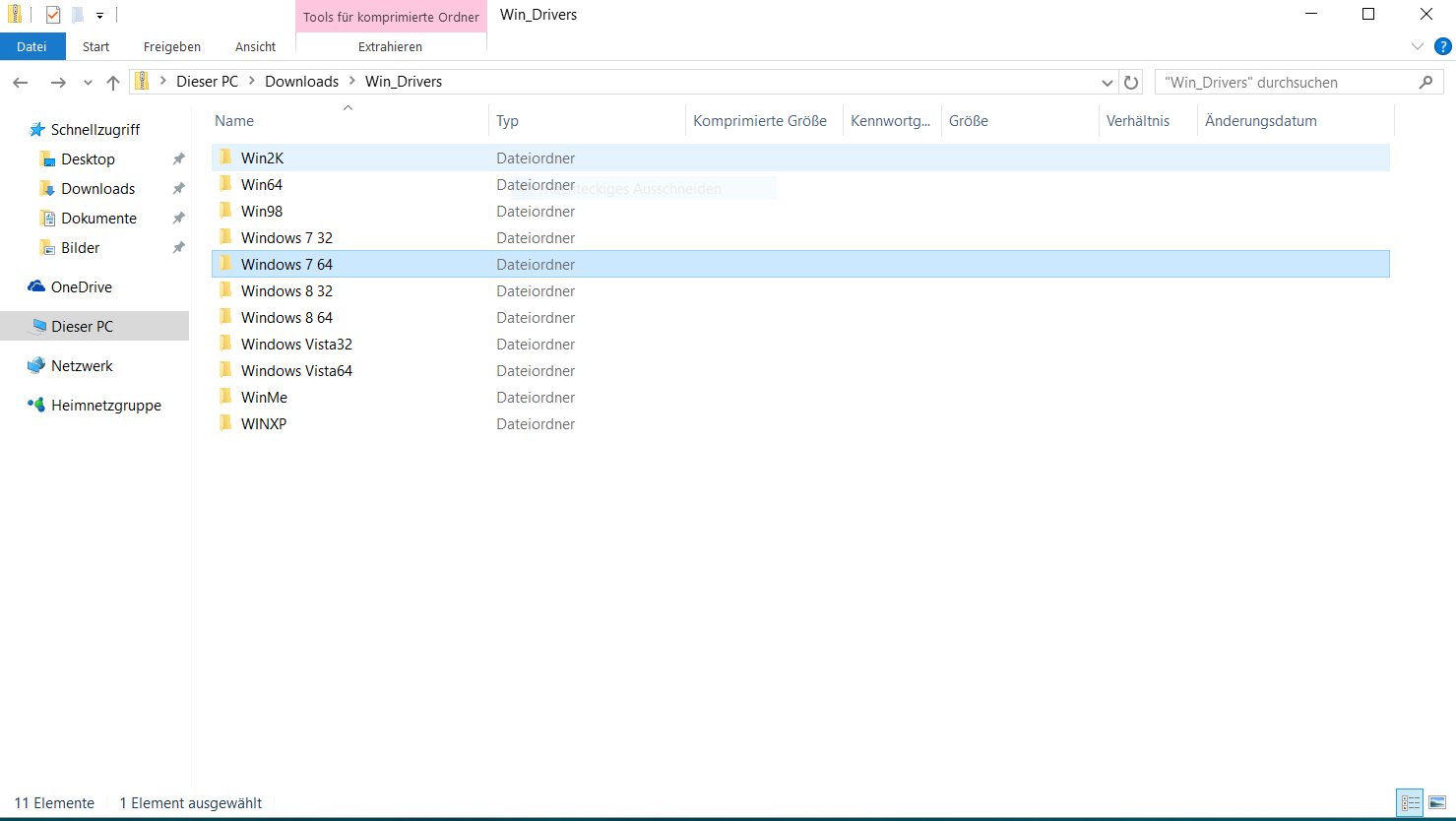Sort by the Kennwortgeschützt column header
The height and width of the screenshot is (821, 1456).
click(892, 121)
